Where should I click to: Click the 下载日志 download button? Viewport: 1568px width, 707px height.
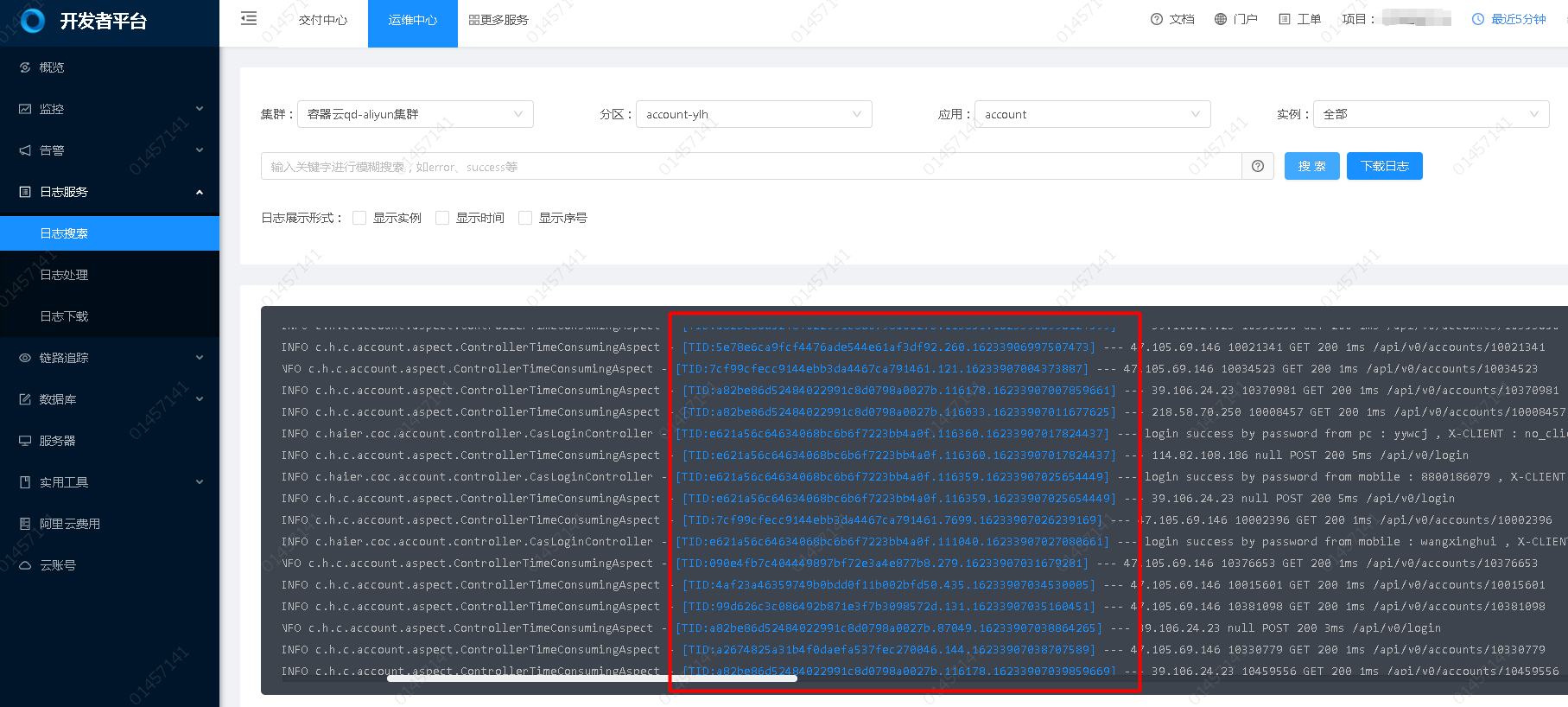[1384, 166]
